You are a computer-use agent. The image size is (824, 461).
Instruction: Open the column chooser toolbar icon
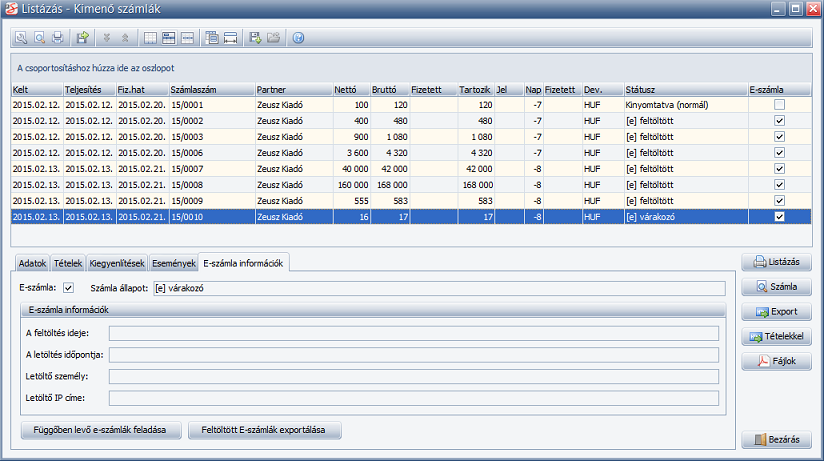click(212, 38)
